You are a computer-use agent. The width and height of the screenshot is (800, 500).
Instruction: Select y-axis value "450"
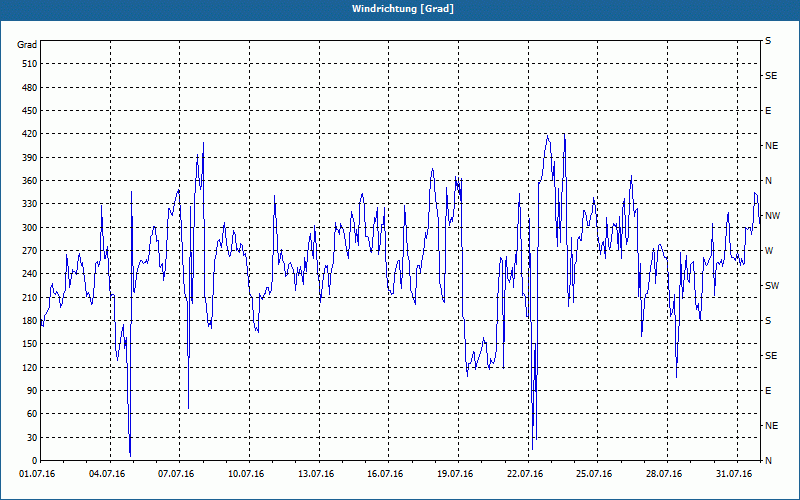30,111
